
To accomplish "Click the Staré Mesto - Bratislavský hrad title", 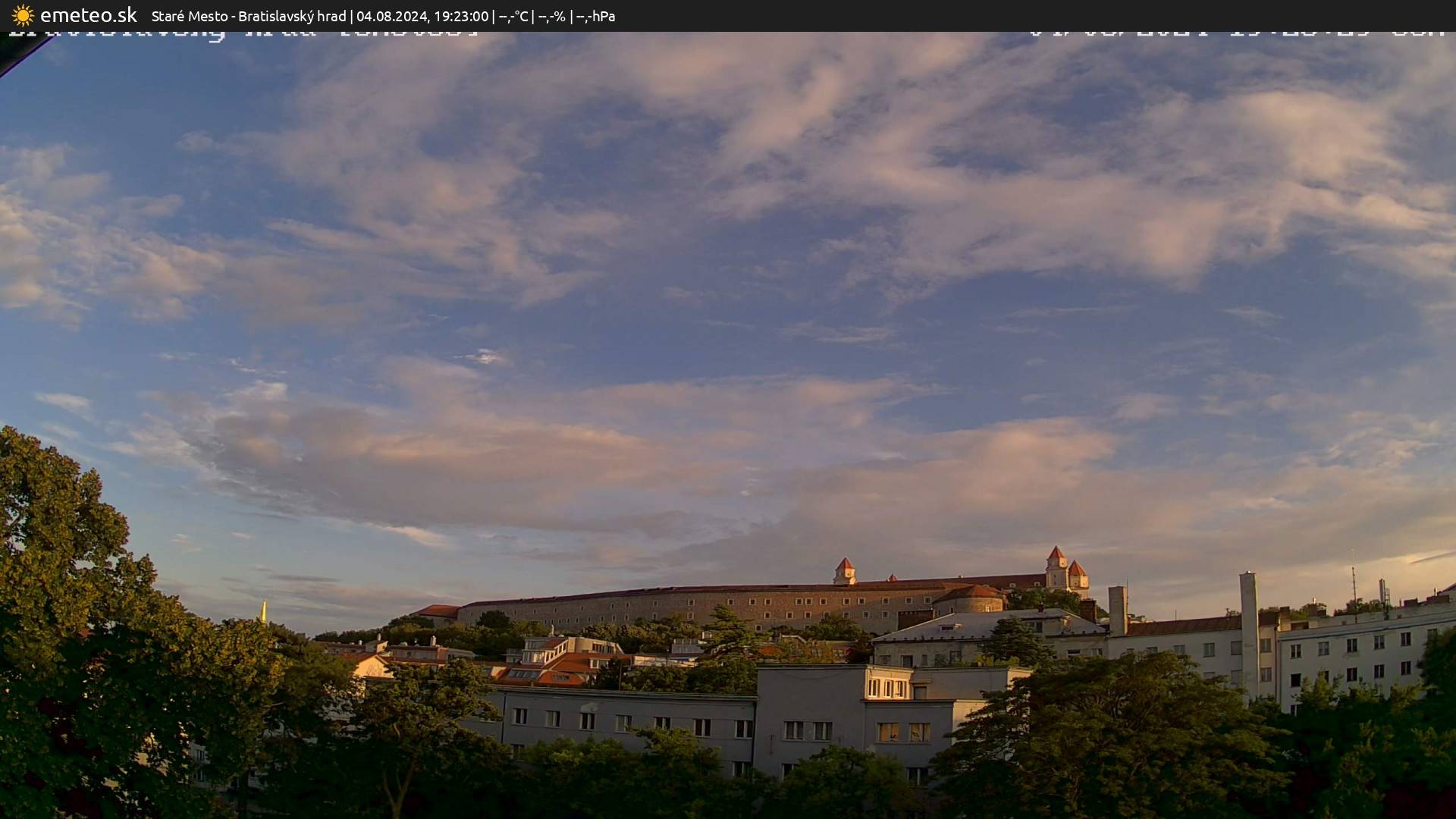I will [x=249, y=16].
